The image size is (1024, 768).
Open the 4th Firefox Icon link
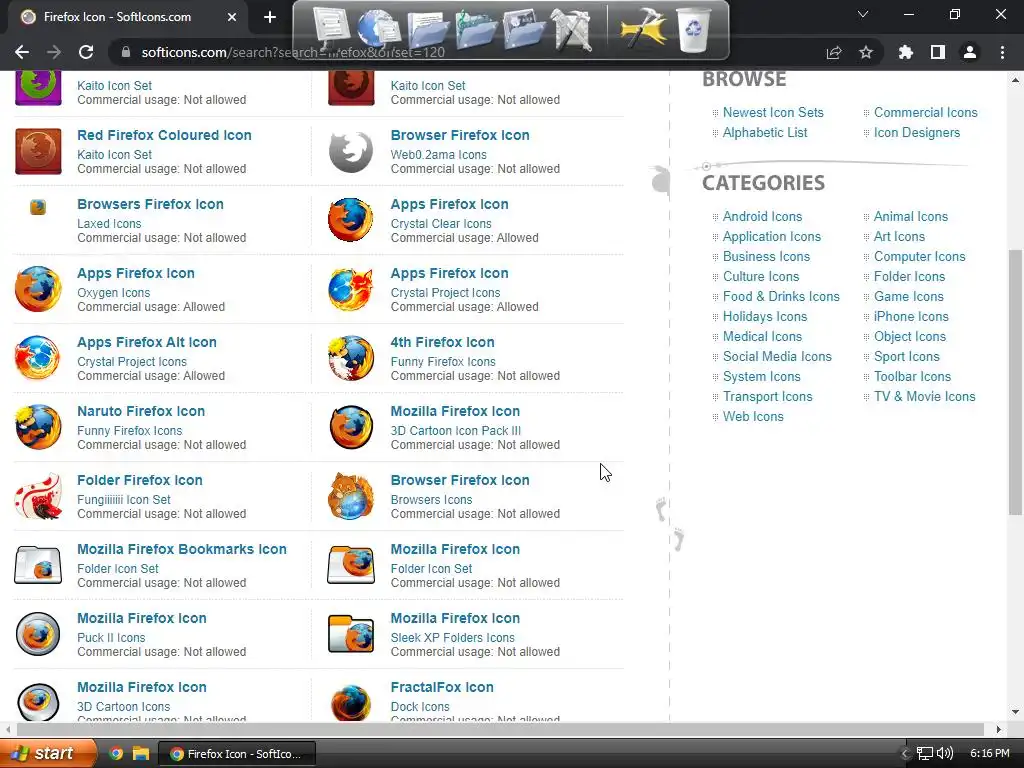coord(442,342)
